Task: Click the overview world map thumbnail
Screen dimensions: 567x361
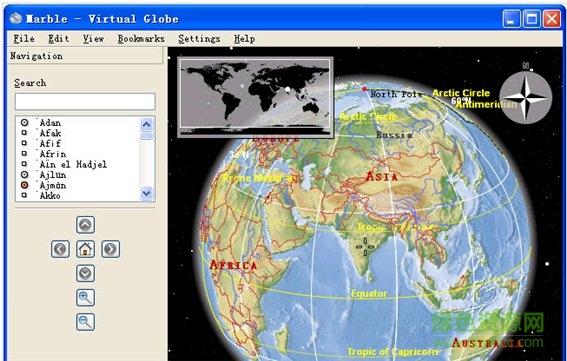Action: coord(255,97)
